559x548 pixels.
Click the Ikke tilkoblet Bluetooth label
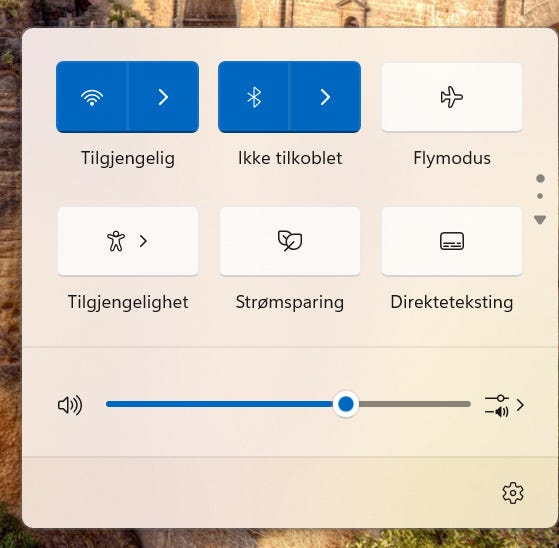pos(290,158)
